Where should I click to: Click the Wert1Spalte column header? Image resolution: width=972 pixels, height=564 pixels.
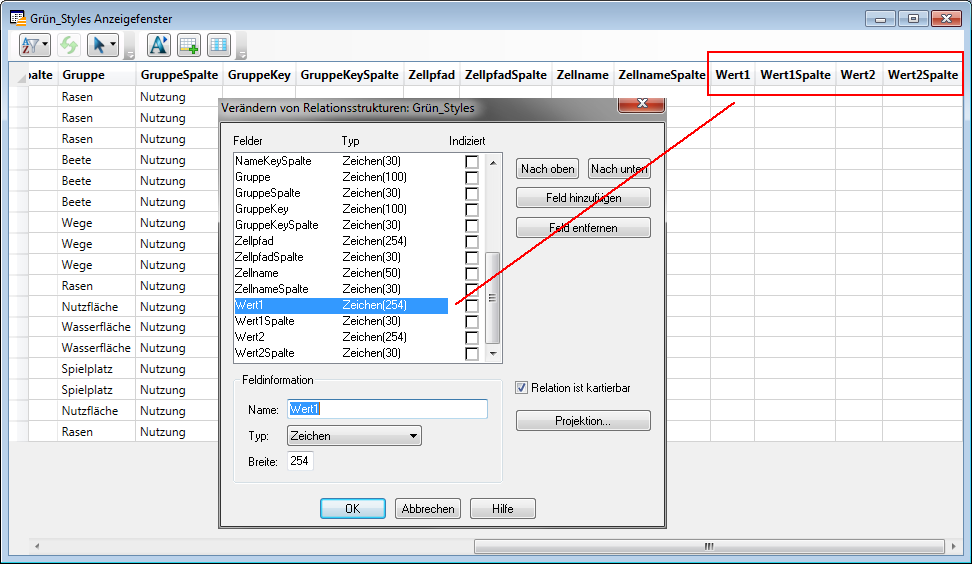[x=795, y=75]
